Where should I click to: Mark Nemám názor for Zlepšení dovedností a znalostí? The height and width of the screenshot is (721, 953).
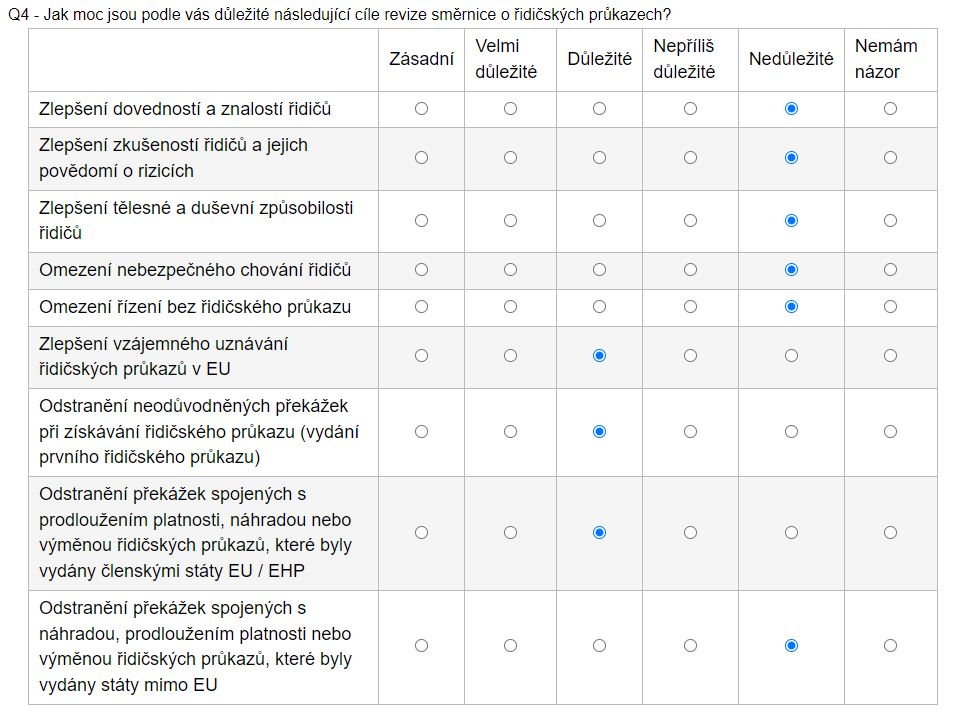[x=890, y=108]
